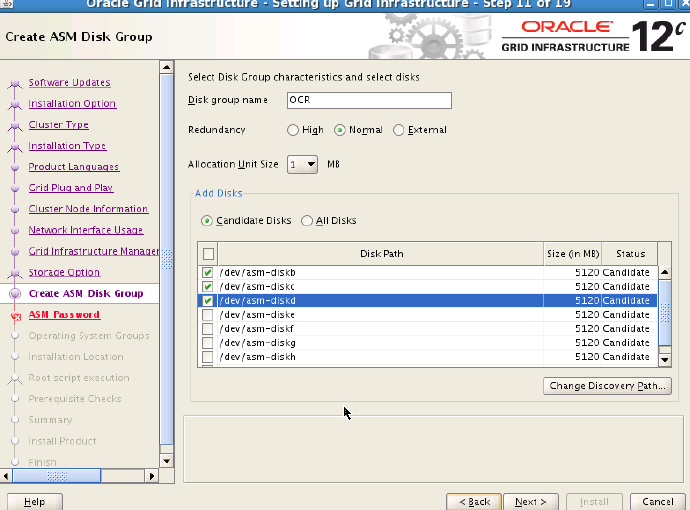Check the /dev/asm-diskh checkbox
This screenshot has height=510, width=690.
(x=207, y=357)
